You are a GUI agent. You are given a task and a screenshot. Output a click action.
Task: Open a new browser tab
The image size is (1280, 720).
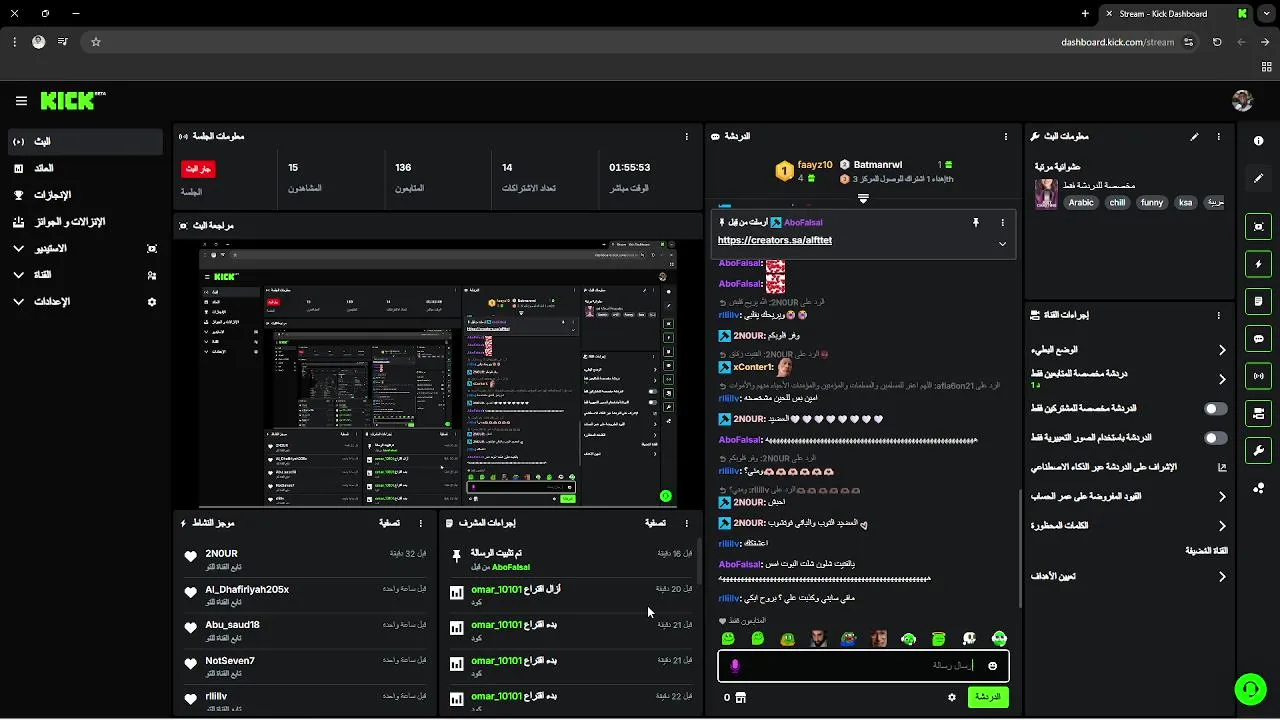click(1085, 14)
